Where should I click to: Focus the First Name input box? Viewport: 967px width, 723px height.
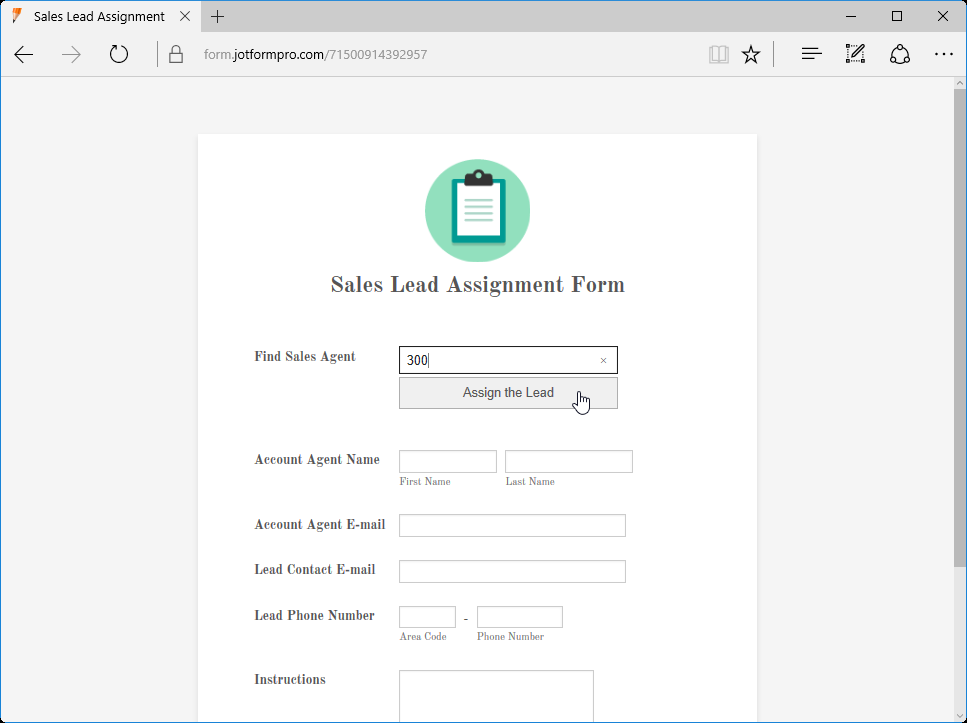pos(447,461)
